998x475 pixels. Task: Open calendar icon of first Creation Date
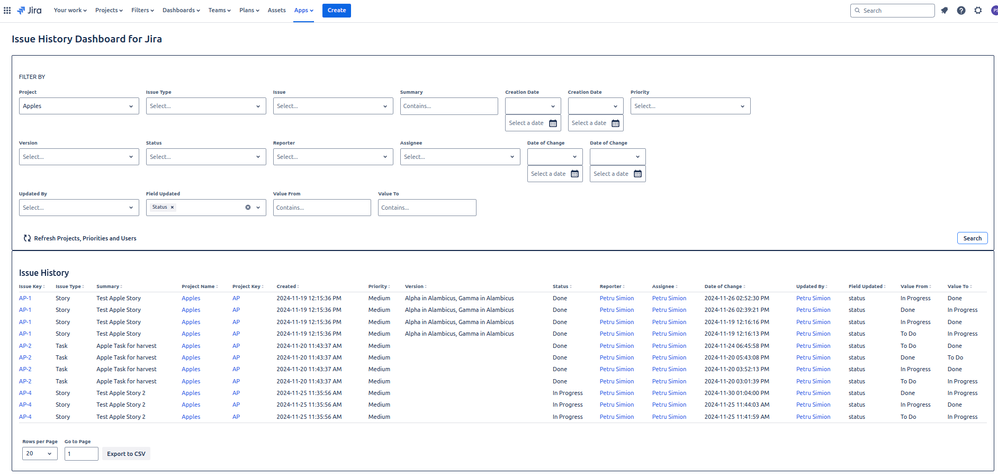(x=552, y=123)
